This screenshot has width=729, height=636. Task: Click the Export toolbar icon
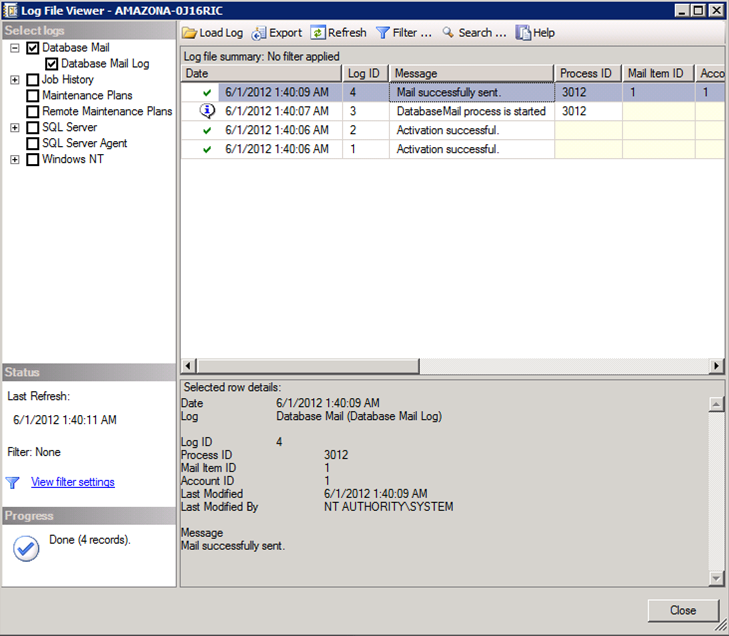click(x=258, y=33)
